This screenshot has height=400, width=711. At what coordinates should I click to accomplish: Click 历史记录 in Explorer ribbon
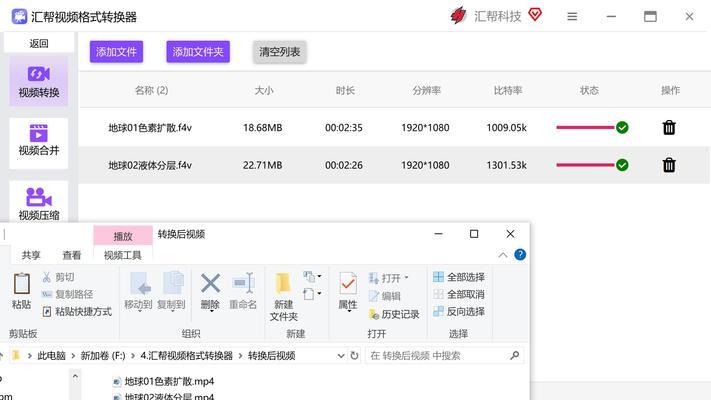click(394, 314)
